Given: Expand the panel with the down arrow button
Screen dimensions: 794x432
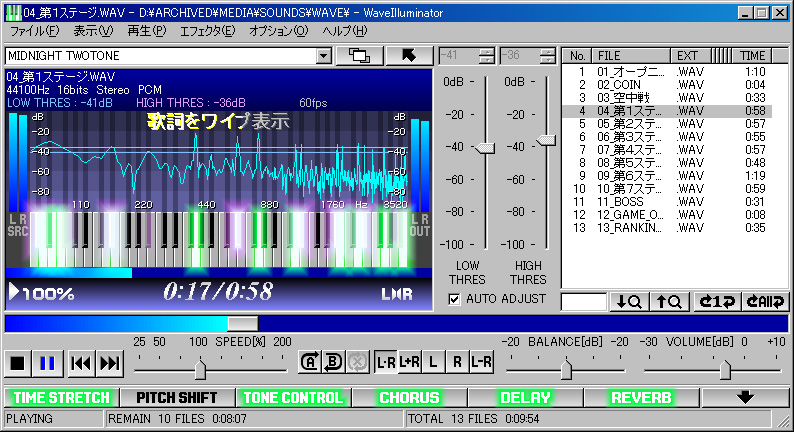Looking at the screenshot, I should [744, 397].
